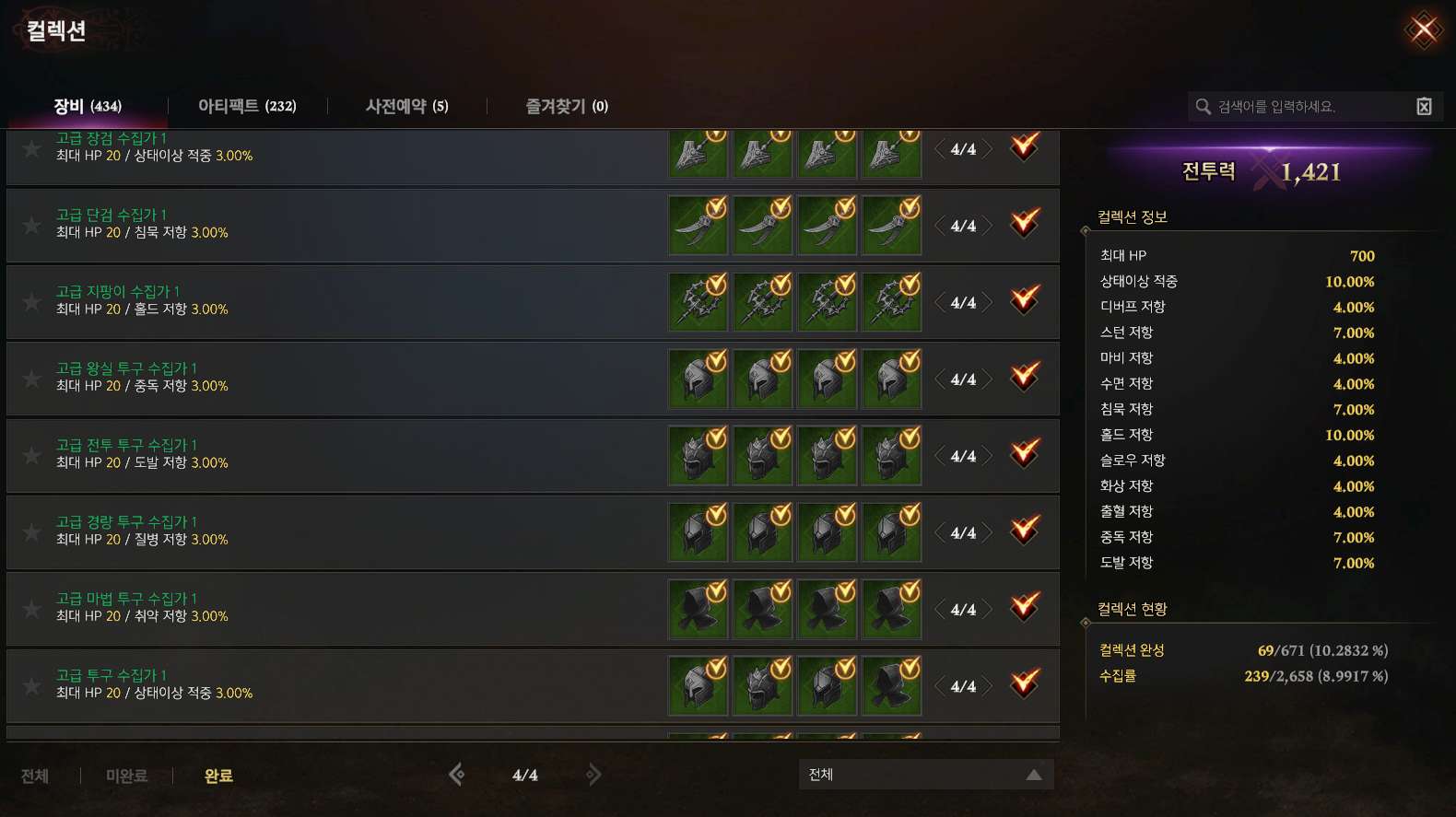
Task: Show 전체 collections at bottom left
Action: pos(35,776)
